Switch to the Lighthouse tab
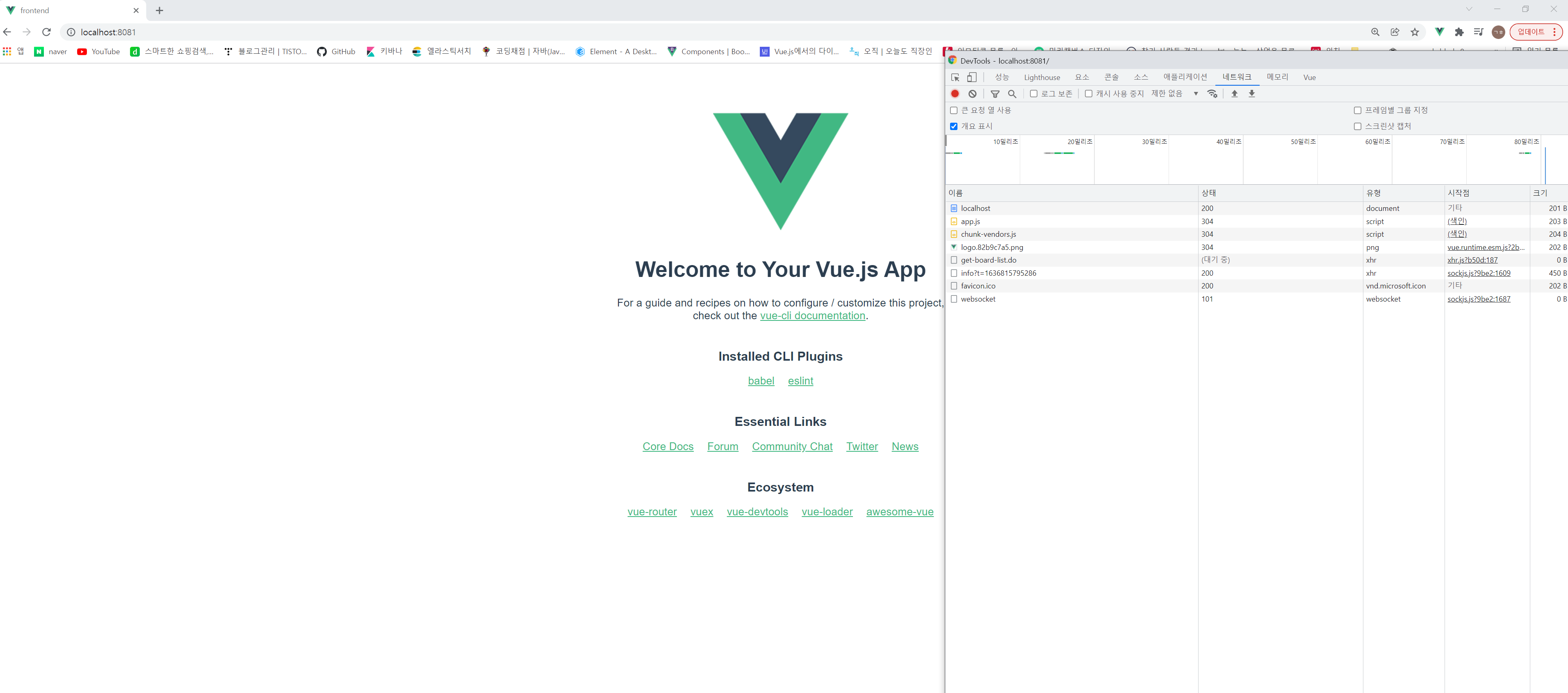Screen dimensions: 1568x693 click(1042, 77)
